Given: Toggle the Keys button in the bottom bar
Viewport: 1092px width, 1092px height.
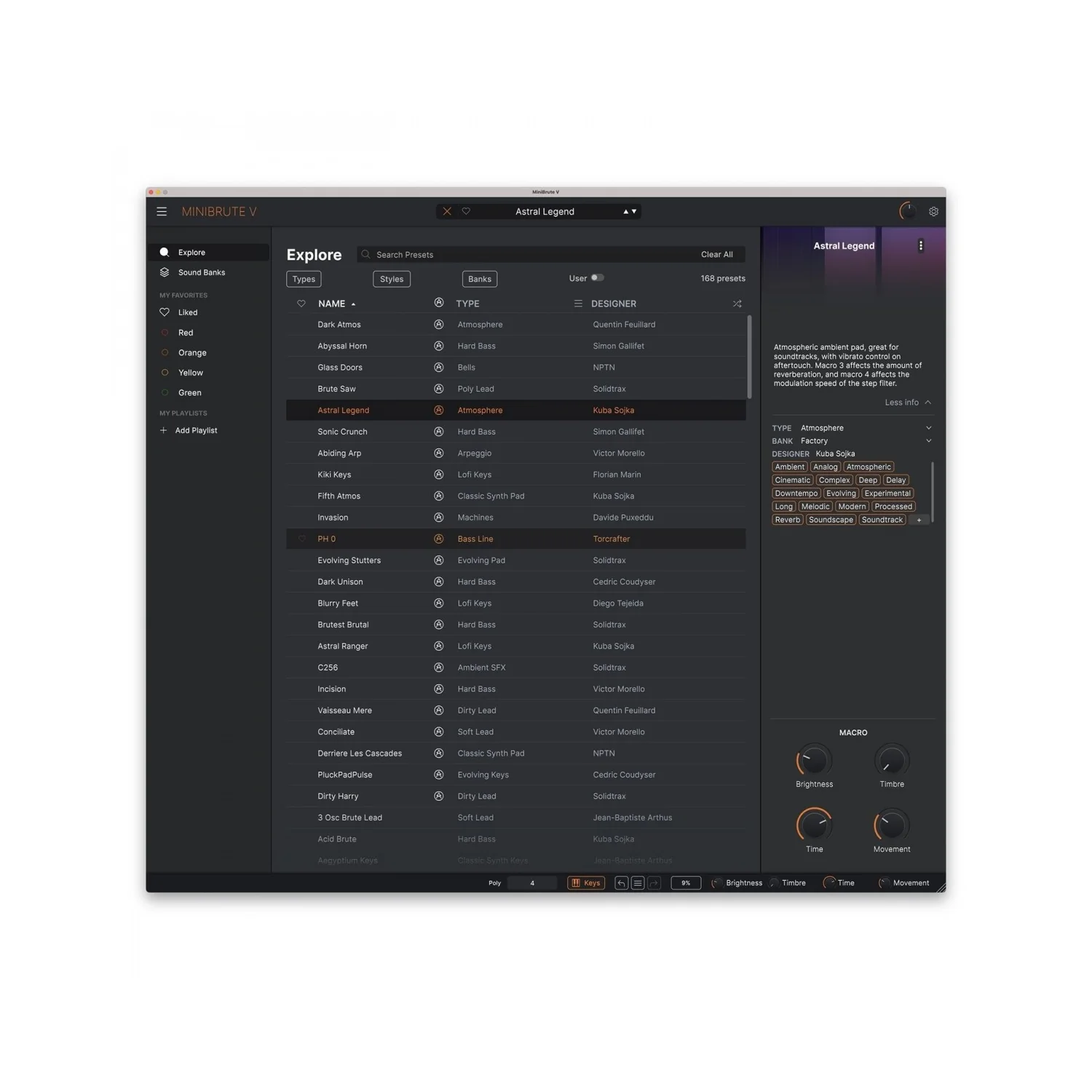Looking at the screenshot, I should point(586,883).
